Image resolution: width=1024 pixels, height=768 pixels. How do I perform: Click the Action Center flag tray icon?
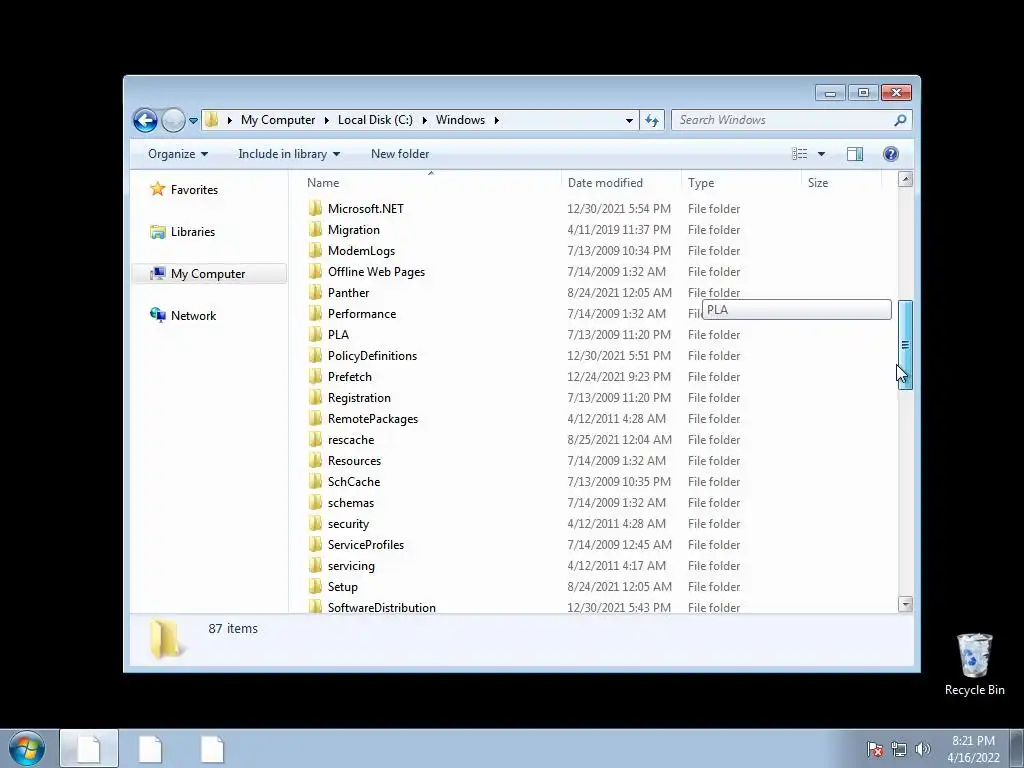875,749
